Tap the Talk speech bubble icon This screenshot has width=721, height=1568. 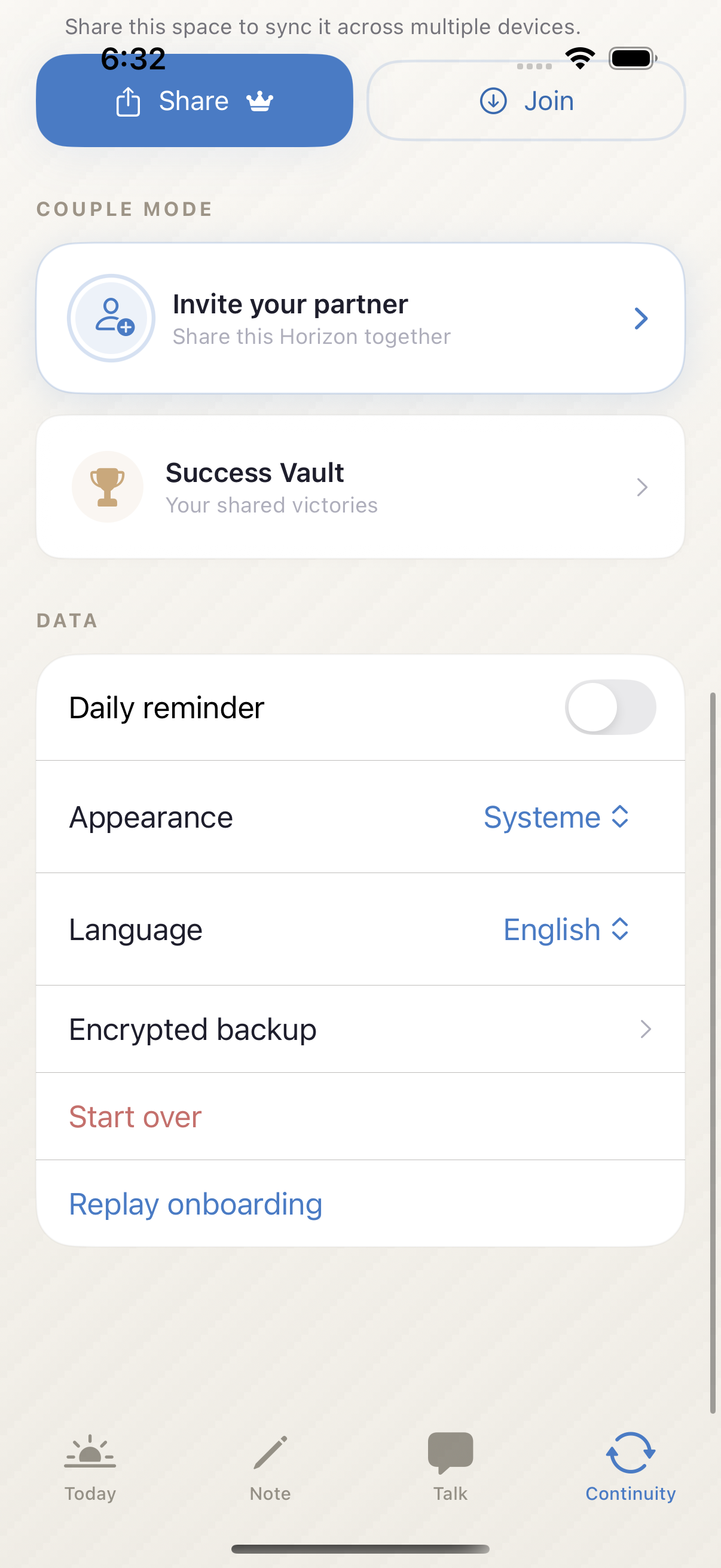click(450, 1452)
